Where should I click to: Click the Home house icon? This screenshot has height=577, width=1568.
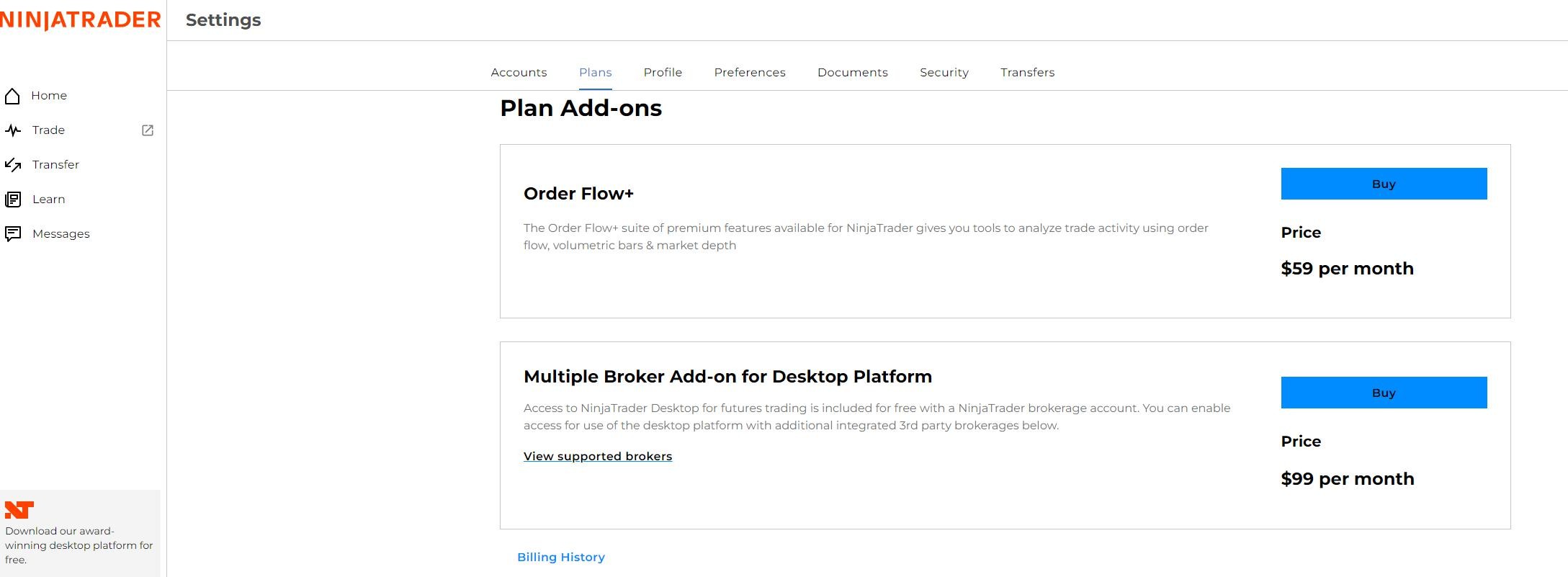tap(12, 96)
